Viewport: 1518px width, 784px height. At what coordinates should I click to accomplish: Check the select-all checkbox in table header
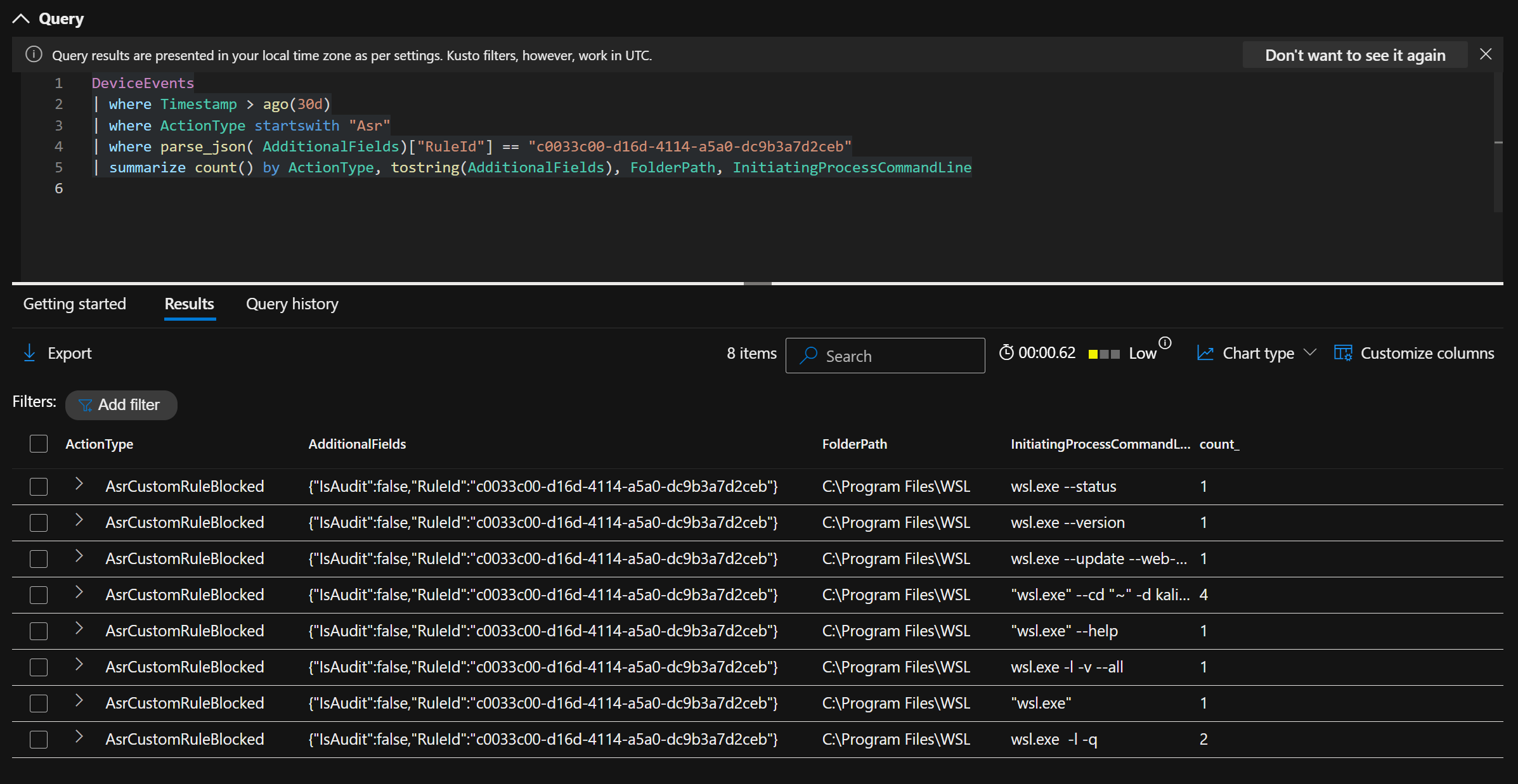38,444
